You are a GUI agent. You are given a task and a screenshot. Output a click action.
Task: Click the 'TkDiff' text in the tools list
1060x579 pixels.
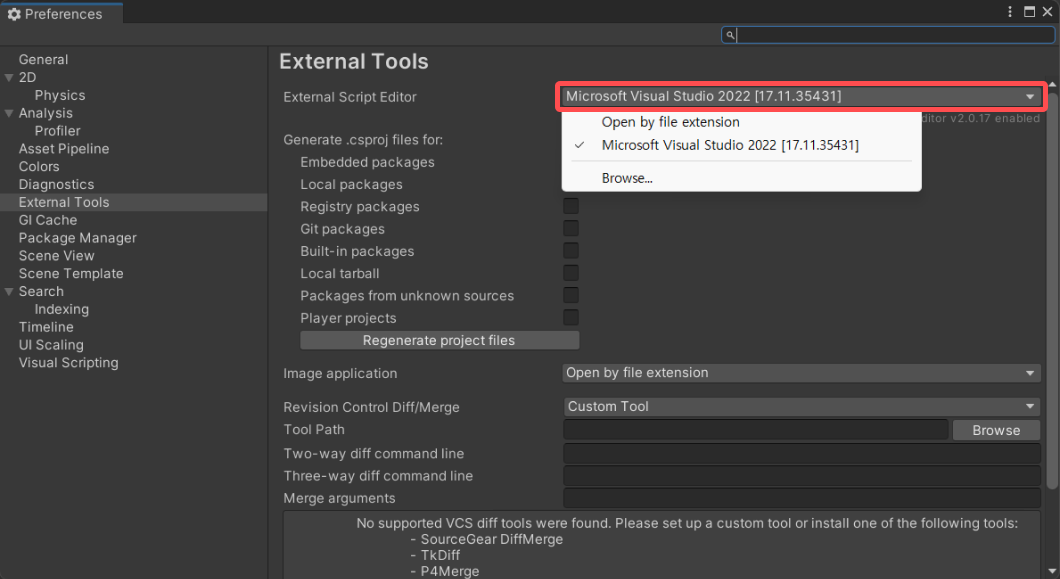tap(440, 555)
